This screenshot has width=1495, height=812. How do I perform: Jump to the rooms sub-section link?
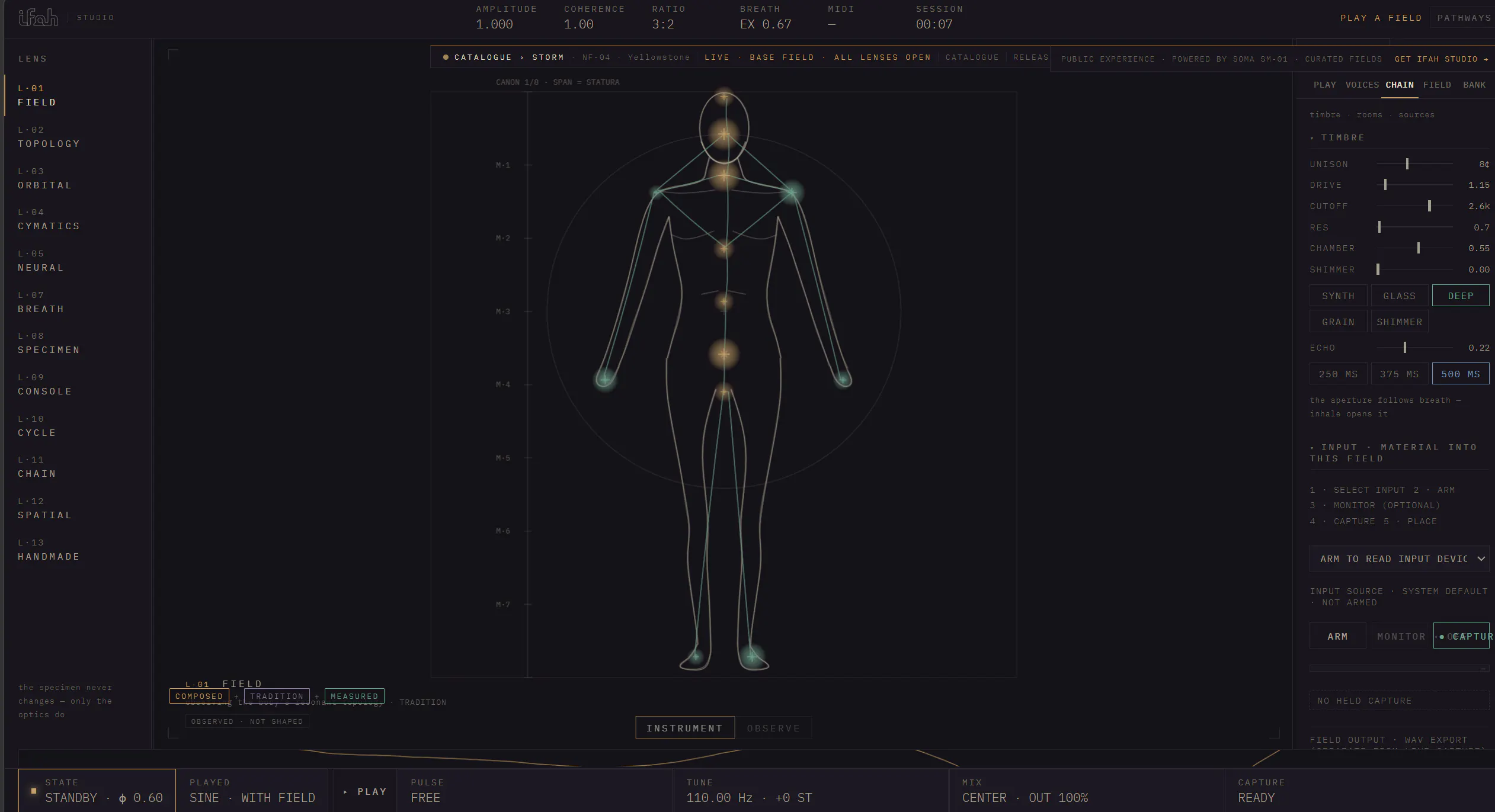[1369, 115]
